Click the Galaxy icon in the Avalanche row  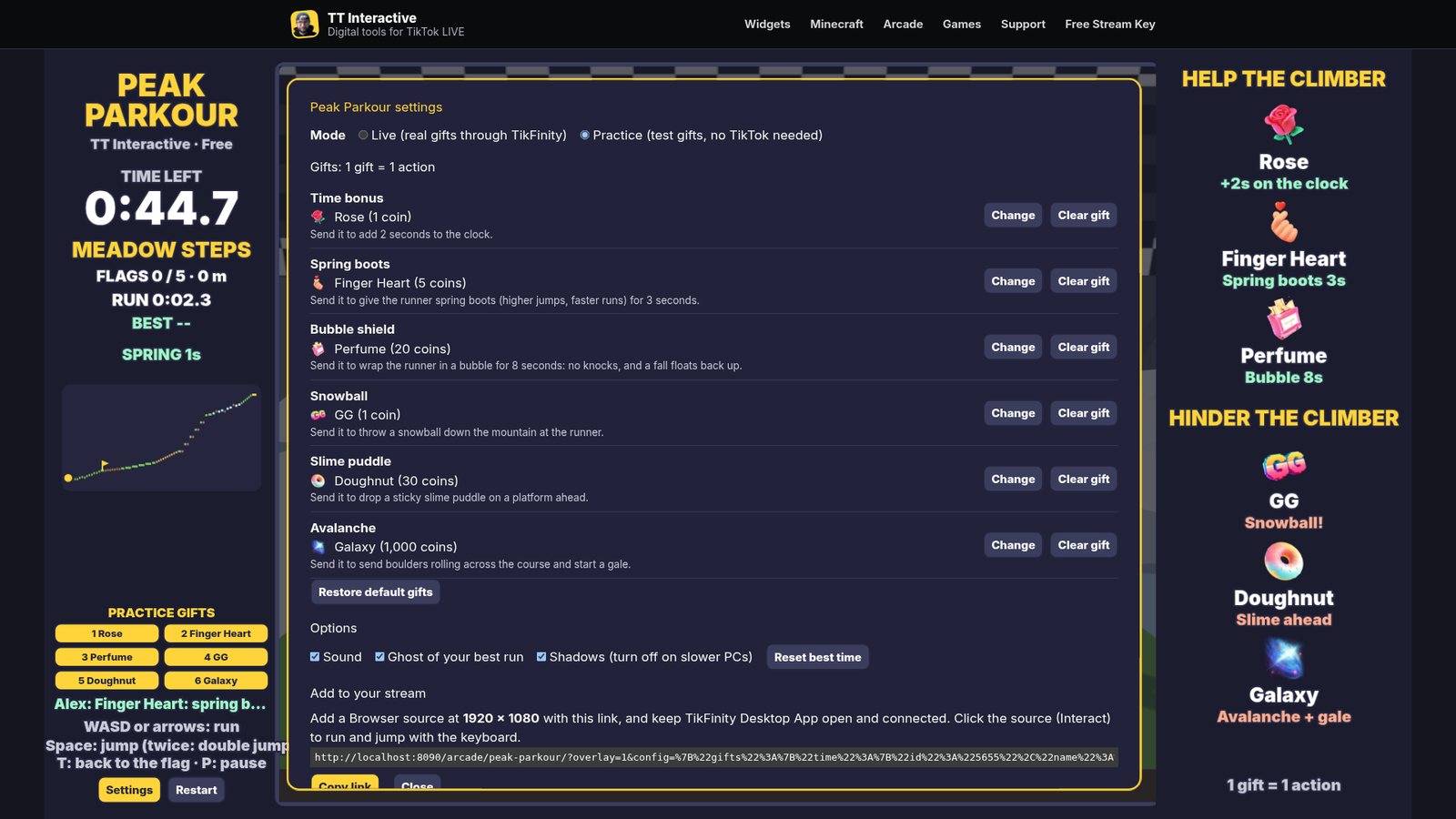[x=318, y=547]
